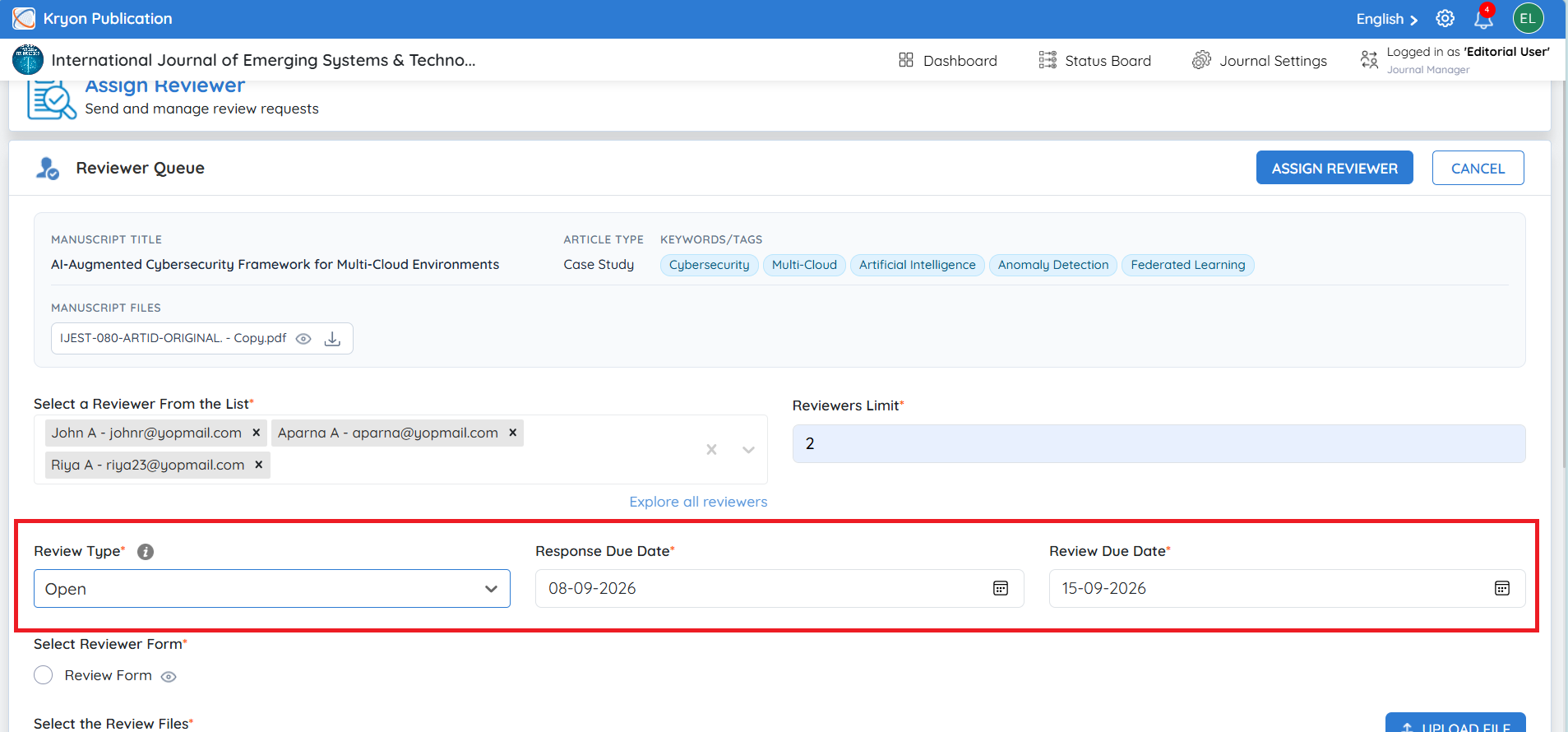Show the Review Type info tooltip icon
Screen dimensions: 1568x732
pyautogui.click(x=146, y=552)
